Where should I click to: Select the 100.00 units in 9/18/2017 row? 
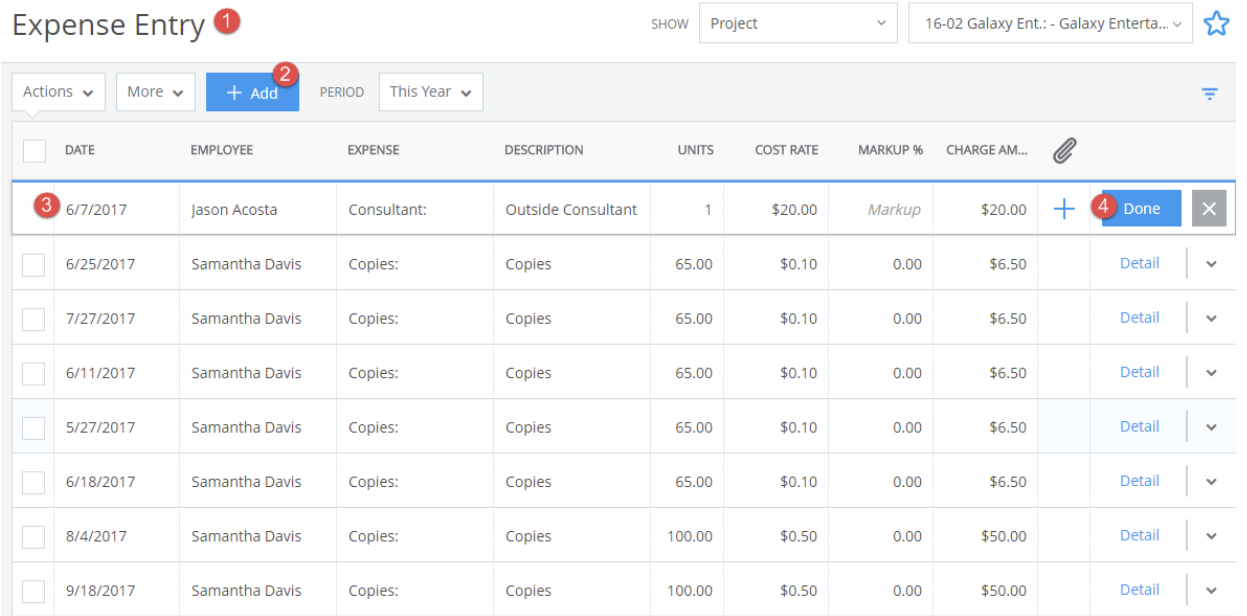(x=690, y=590)
